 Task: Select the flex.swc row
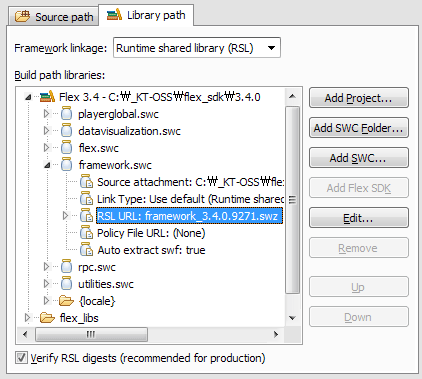click(x=99, y=148)
